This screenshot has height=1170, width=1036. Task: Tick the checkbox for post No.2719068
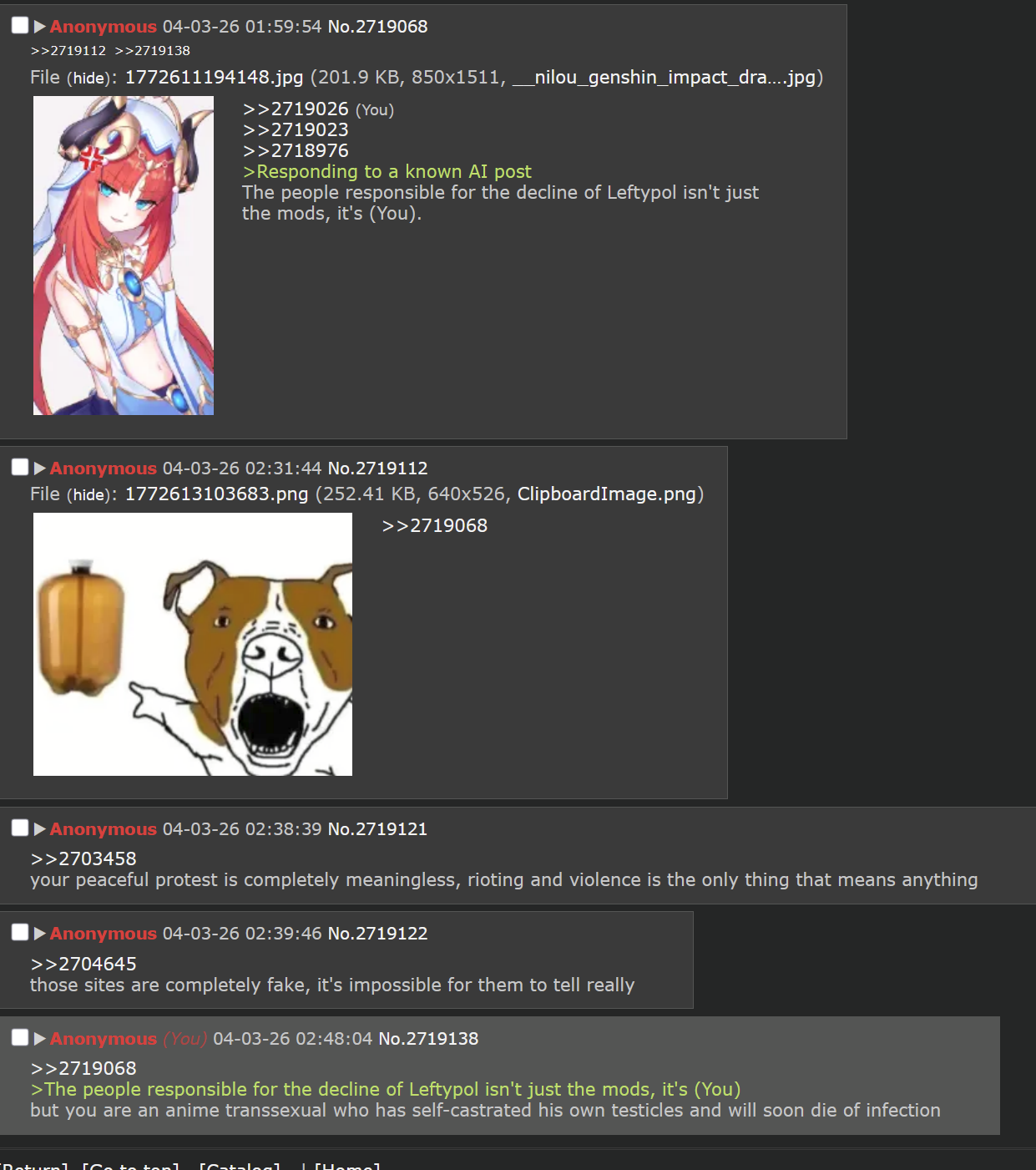pos(20,25)
